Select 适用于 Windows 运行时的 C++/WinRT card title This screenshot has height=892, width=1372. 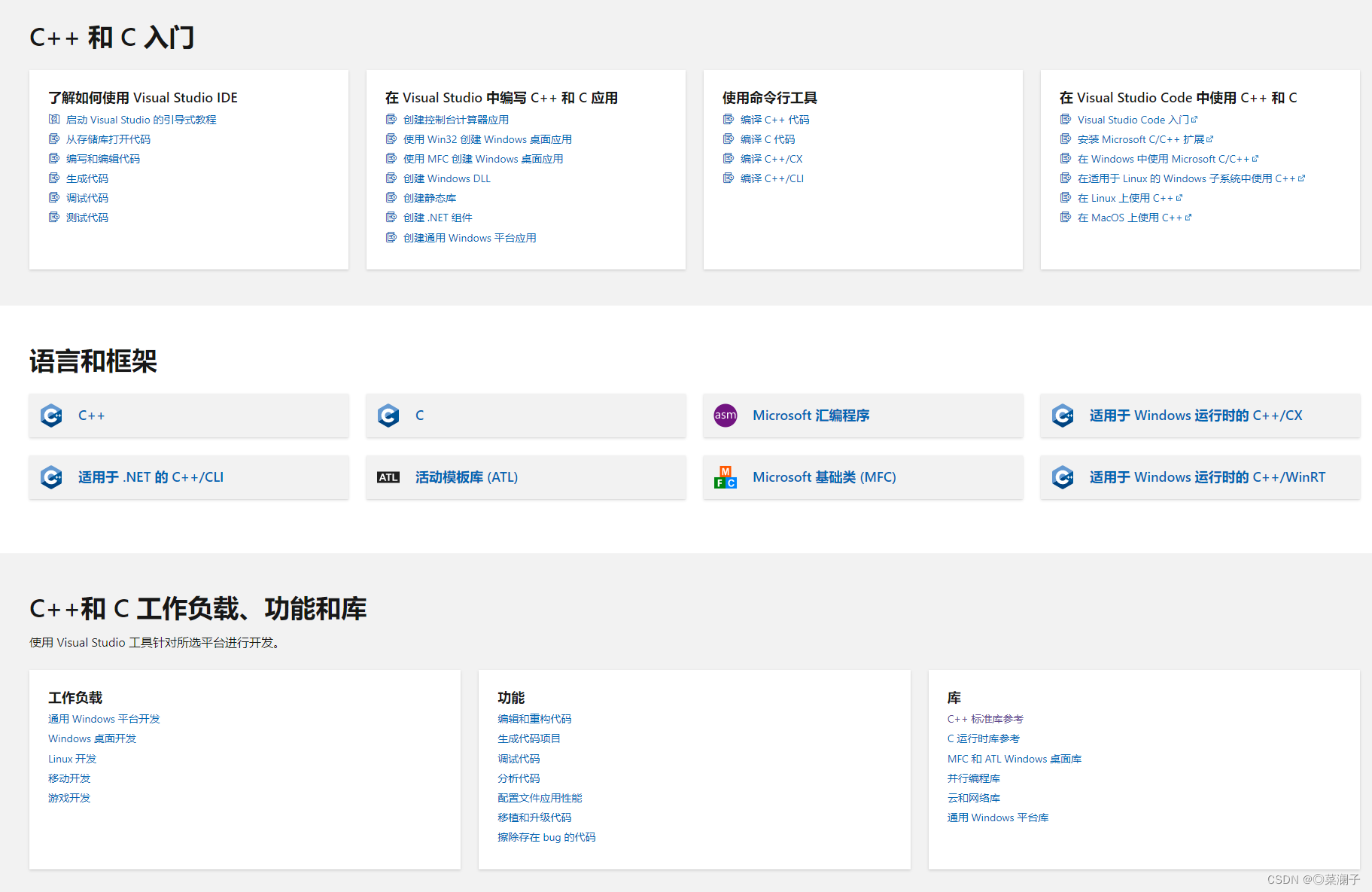click(x=1208, y=477)
